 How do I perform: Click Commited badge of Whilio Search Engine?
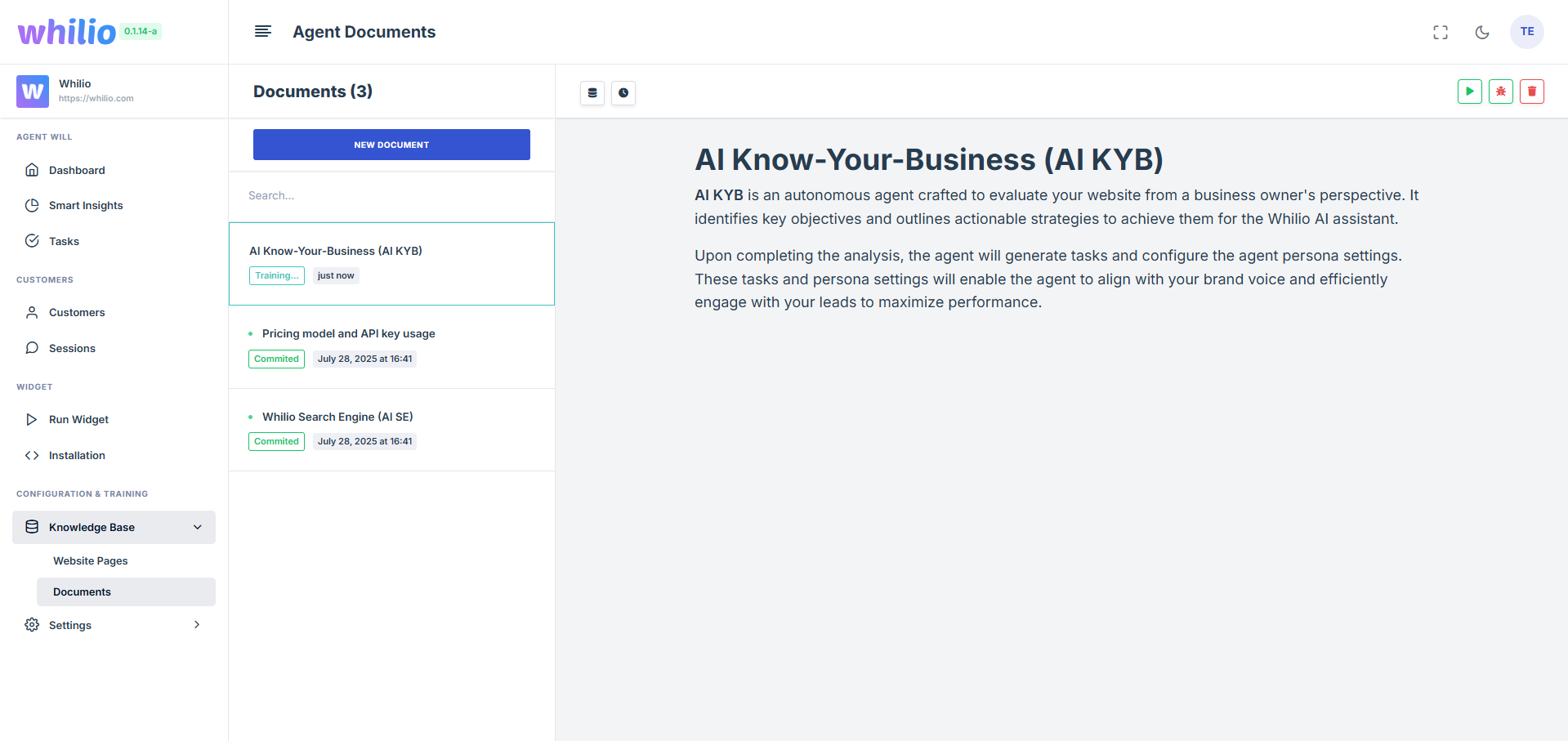pos(277,442)
